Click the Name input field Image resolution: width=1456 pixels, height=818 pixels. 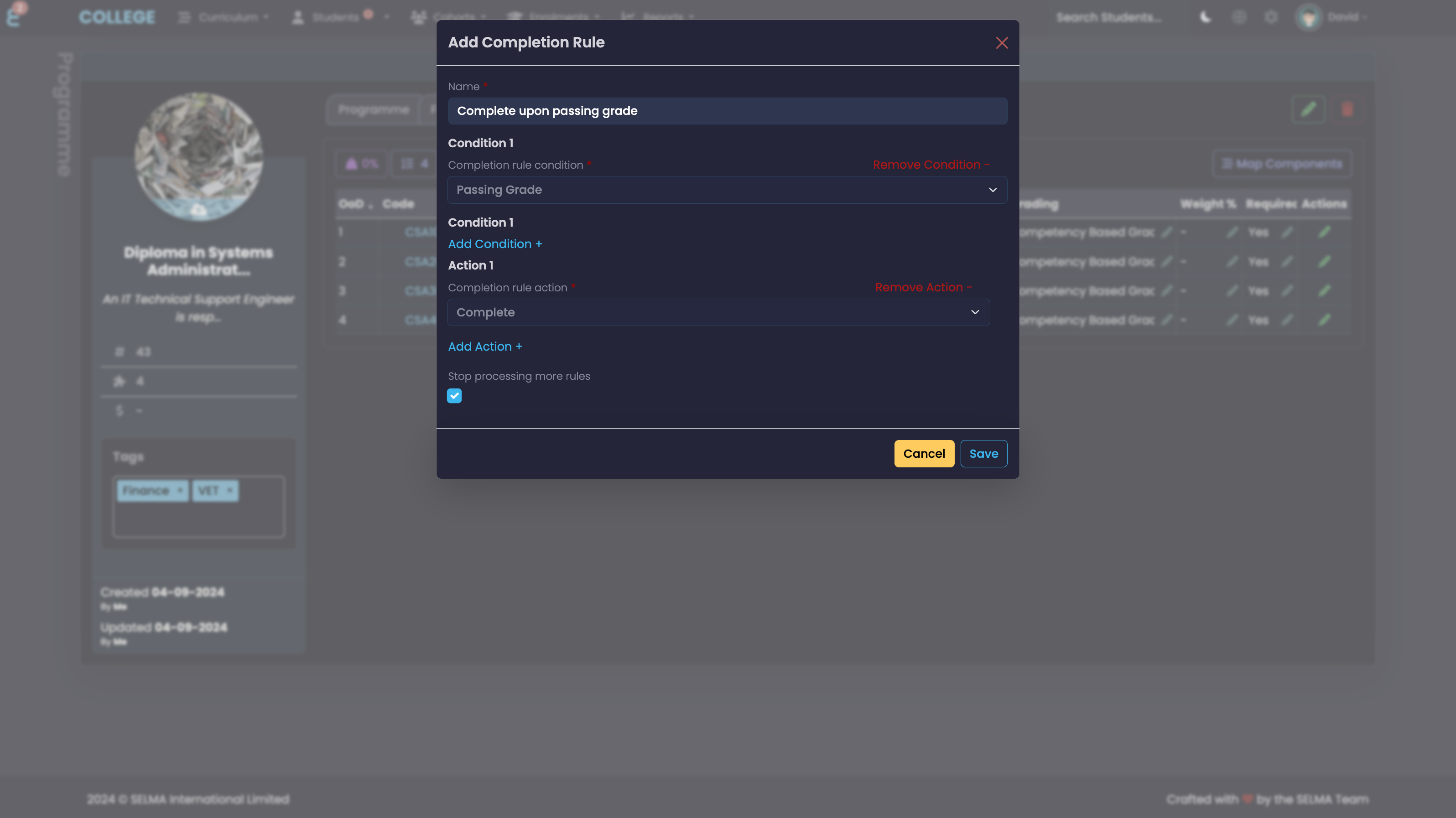[727, 111]
